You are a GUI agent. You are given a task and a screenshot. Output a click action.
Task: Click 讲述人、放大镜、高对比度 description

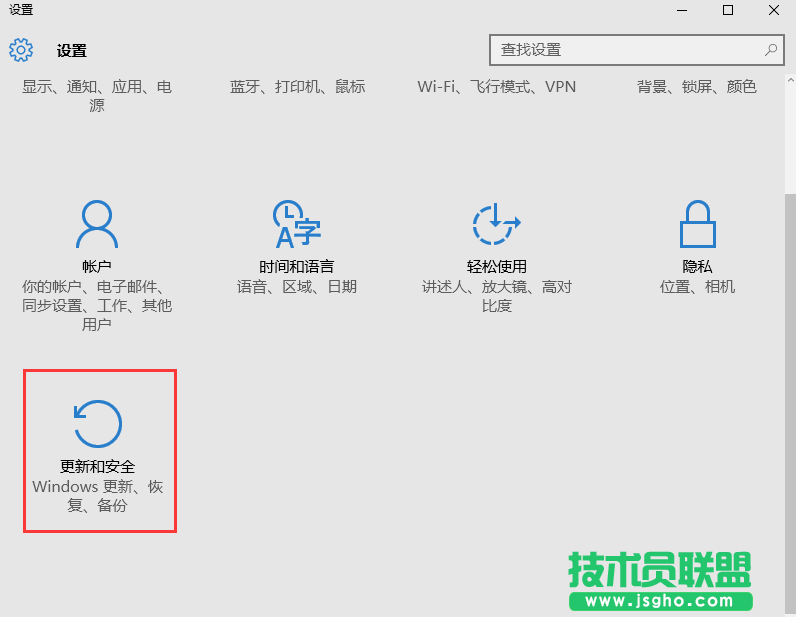click(x=496, y=296)
